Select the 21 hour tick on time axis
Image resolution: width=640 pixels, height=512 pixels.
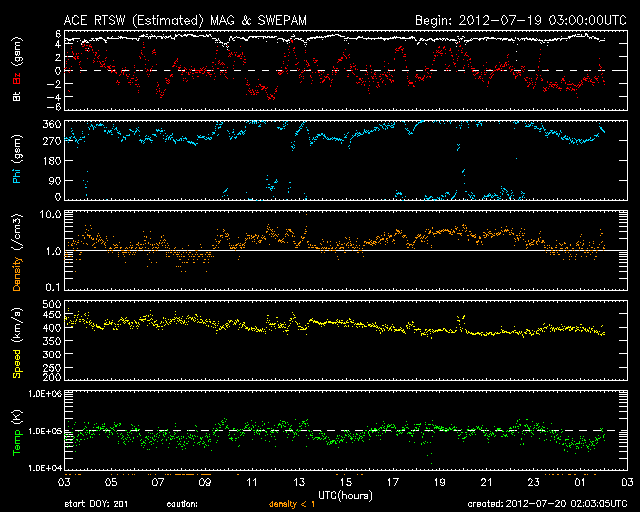pyautogui.click(x=486, y=482)
